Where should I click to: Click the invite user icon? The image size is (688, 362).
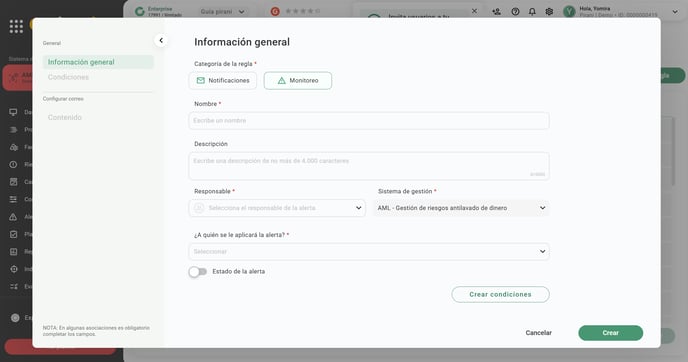pyautogui.click(x=496, y=12)
